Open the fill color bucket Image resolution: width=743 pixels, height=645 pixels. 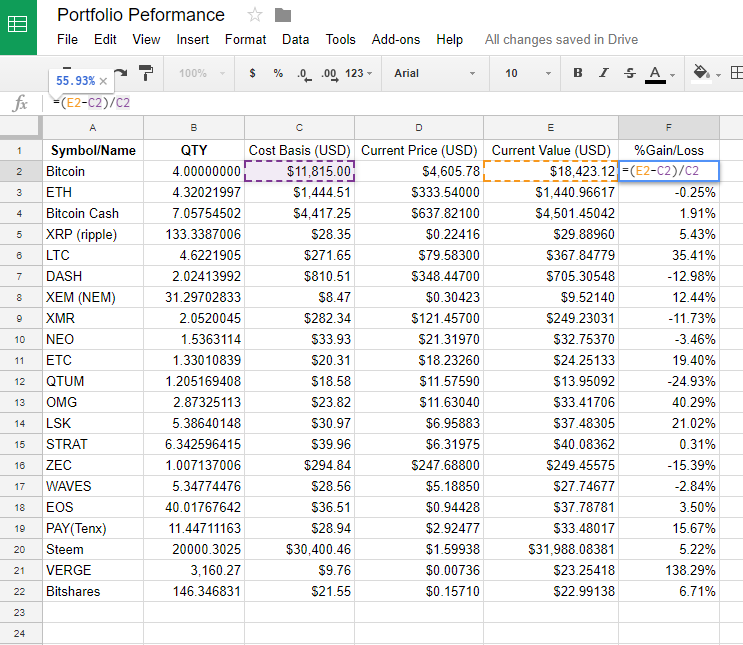point(702,73)
